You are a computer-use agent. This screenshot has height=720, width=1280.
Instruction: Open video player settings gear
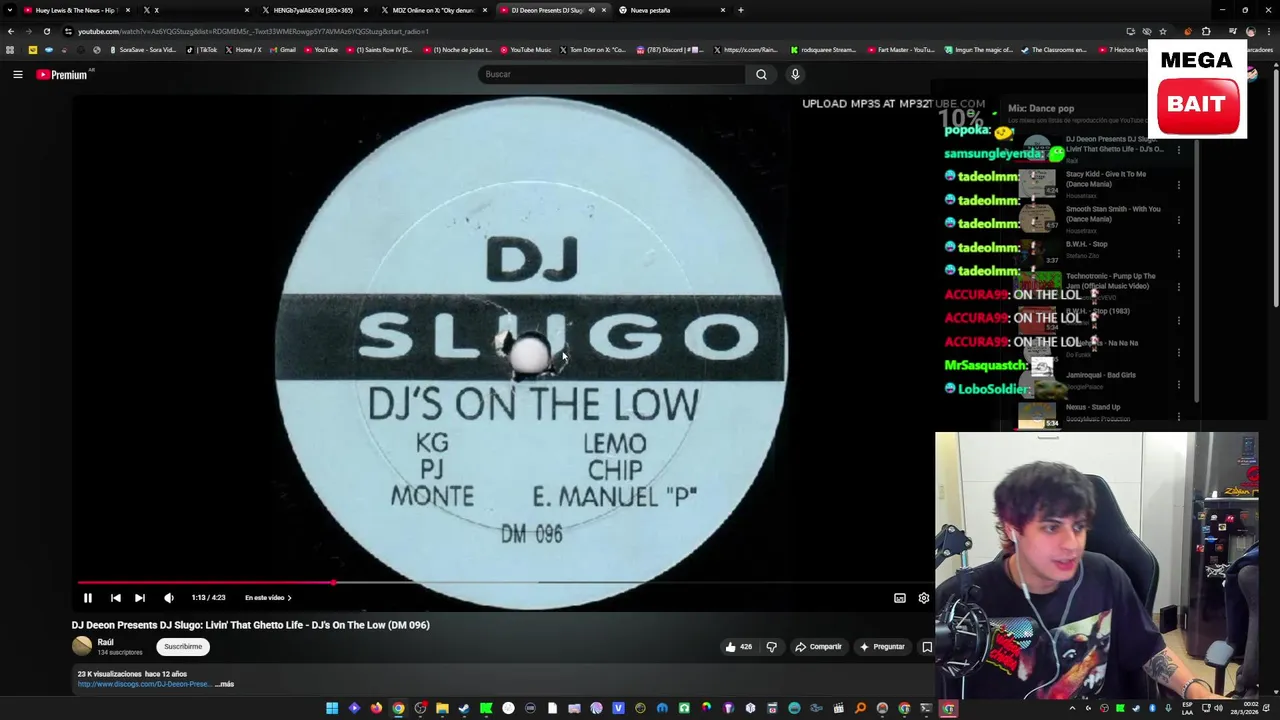pos(924,598)
